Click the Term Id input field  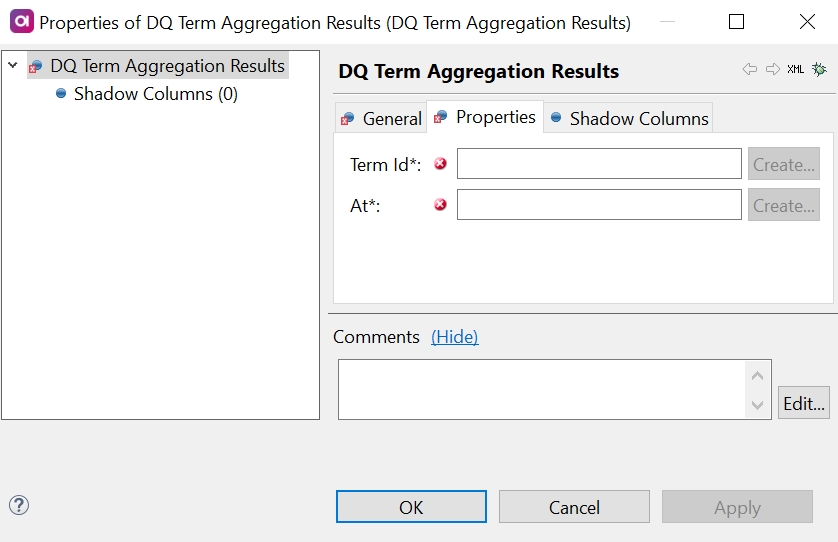point(599,164)
